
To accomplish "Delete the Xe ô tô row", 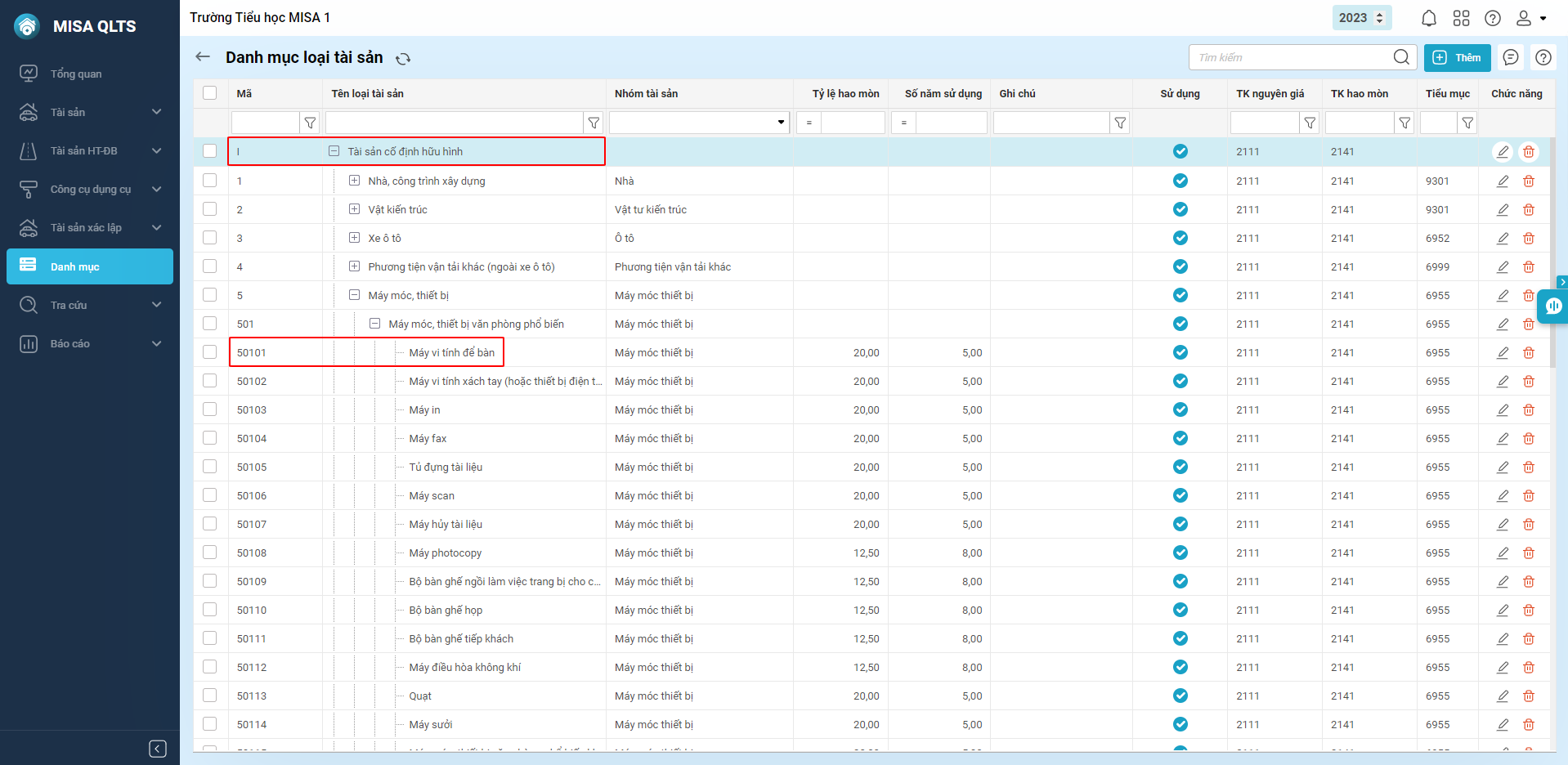I will [x=1528, y=239].
